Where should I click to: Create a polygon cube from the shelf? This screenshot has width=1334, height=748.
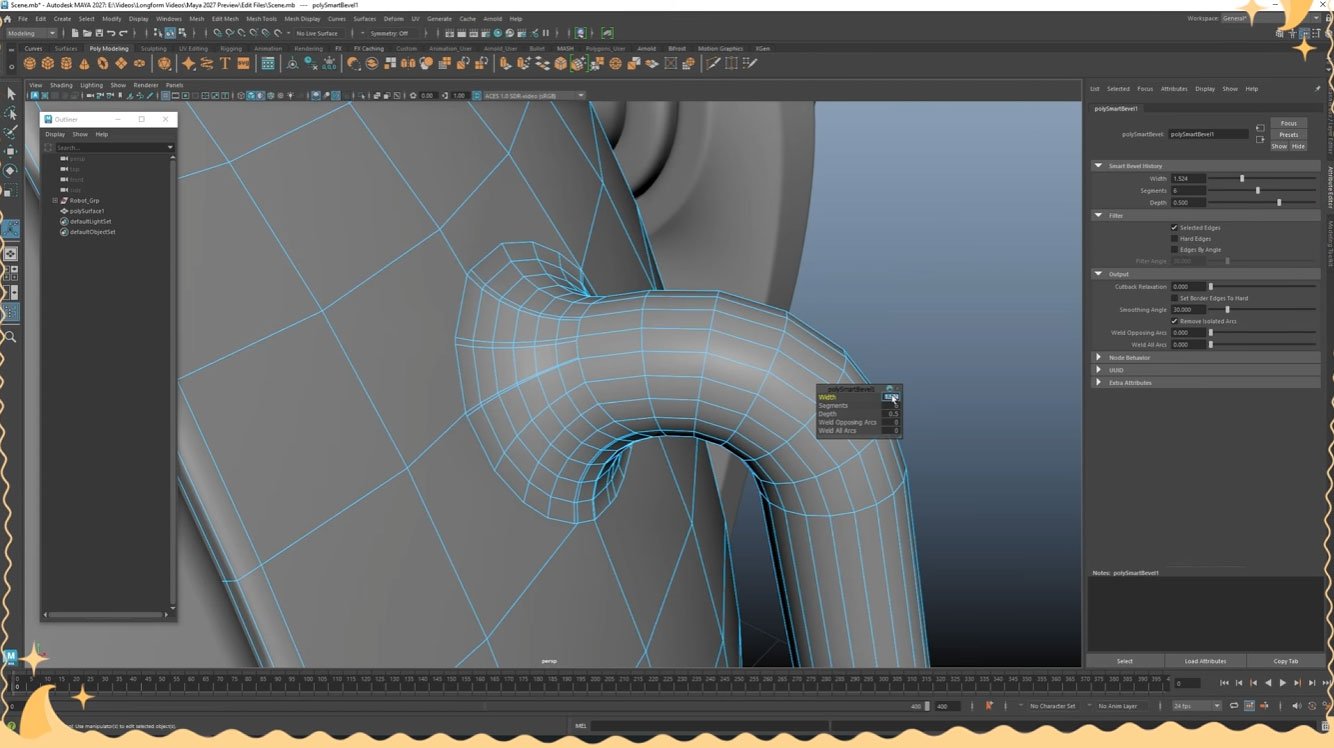47,63
